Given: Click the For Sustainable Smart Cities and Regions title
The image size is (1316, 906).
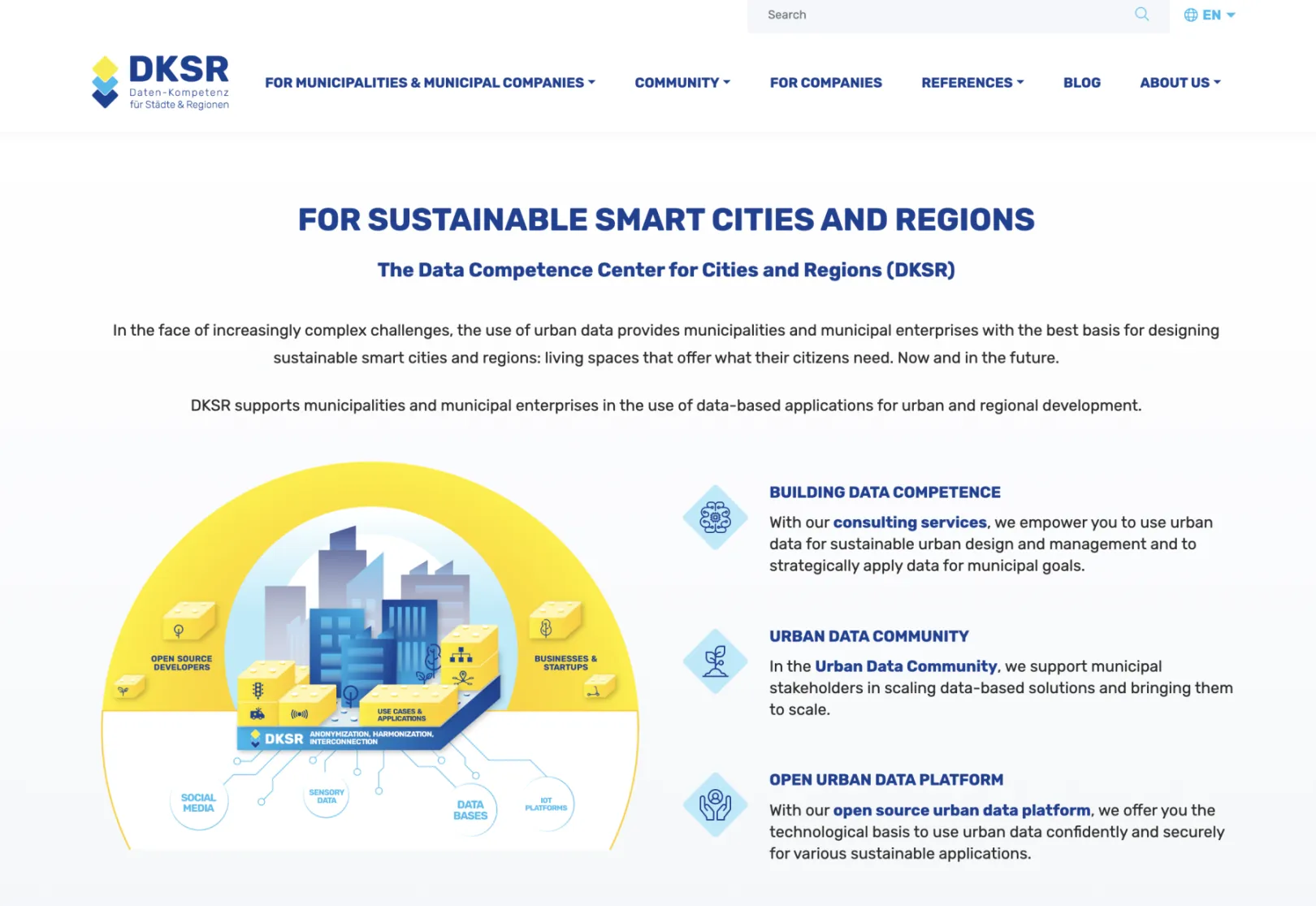Looking at the screenshot, I should (x=666, y=219).
